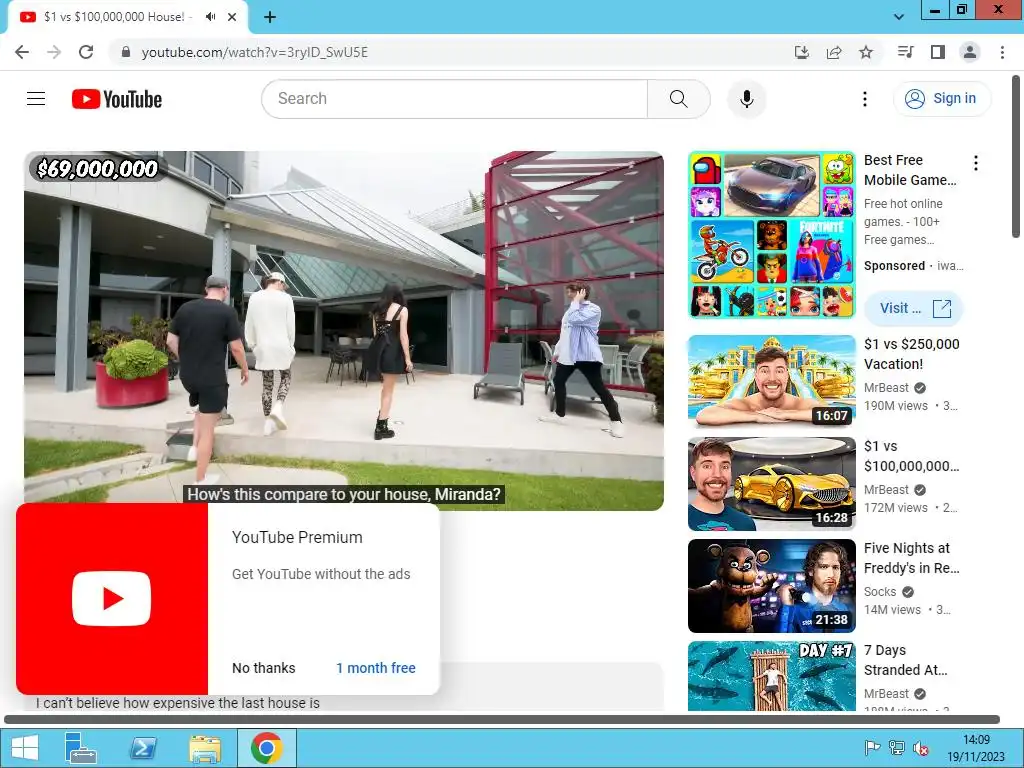The image size is (1024, 768).
Task: Go forward using browser forward arrow
Action: 54,52
